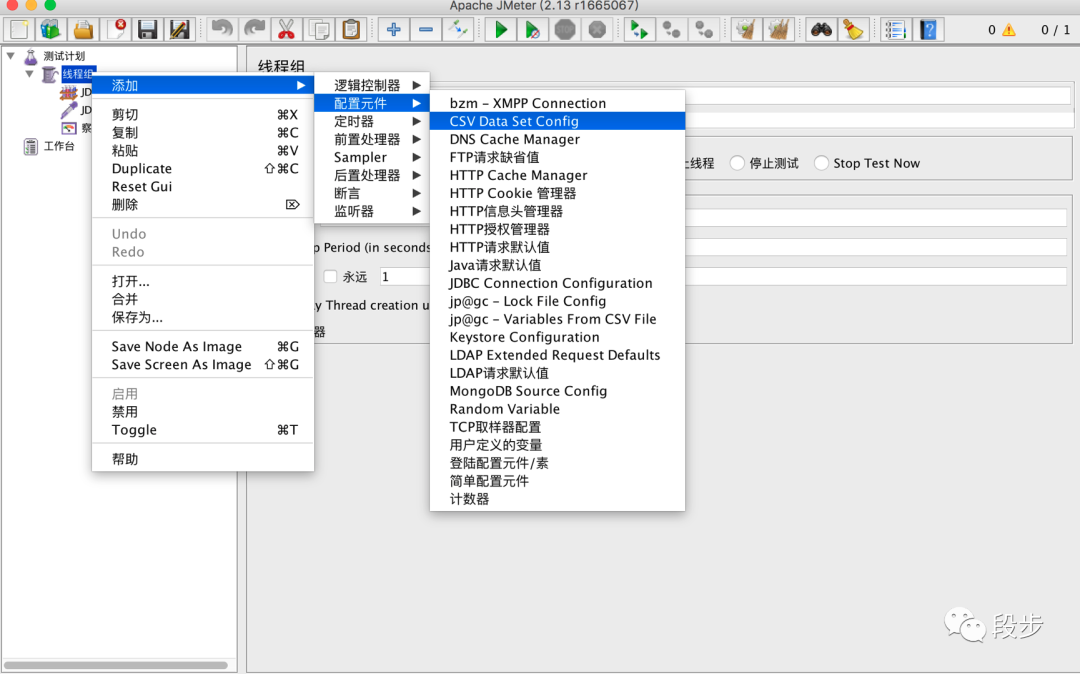Image resolution: width=1080 pixels, height=674 pixels.
Task: Click Save Node As Image entry
Action: click(x=203, y=346)
